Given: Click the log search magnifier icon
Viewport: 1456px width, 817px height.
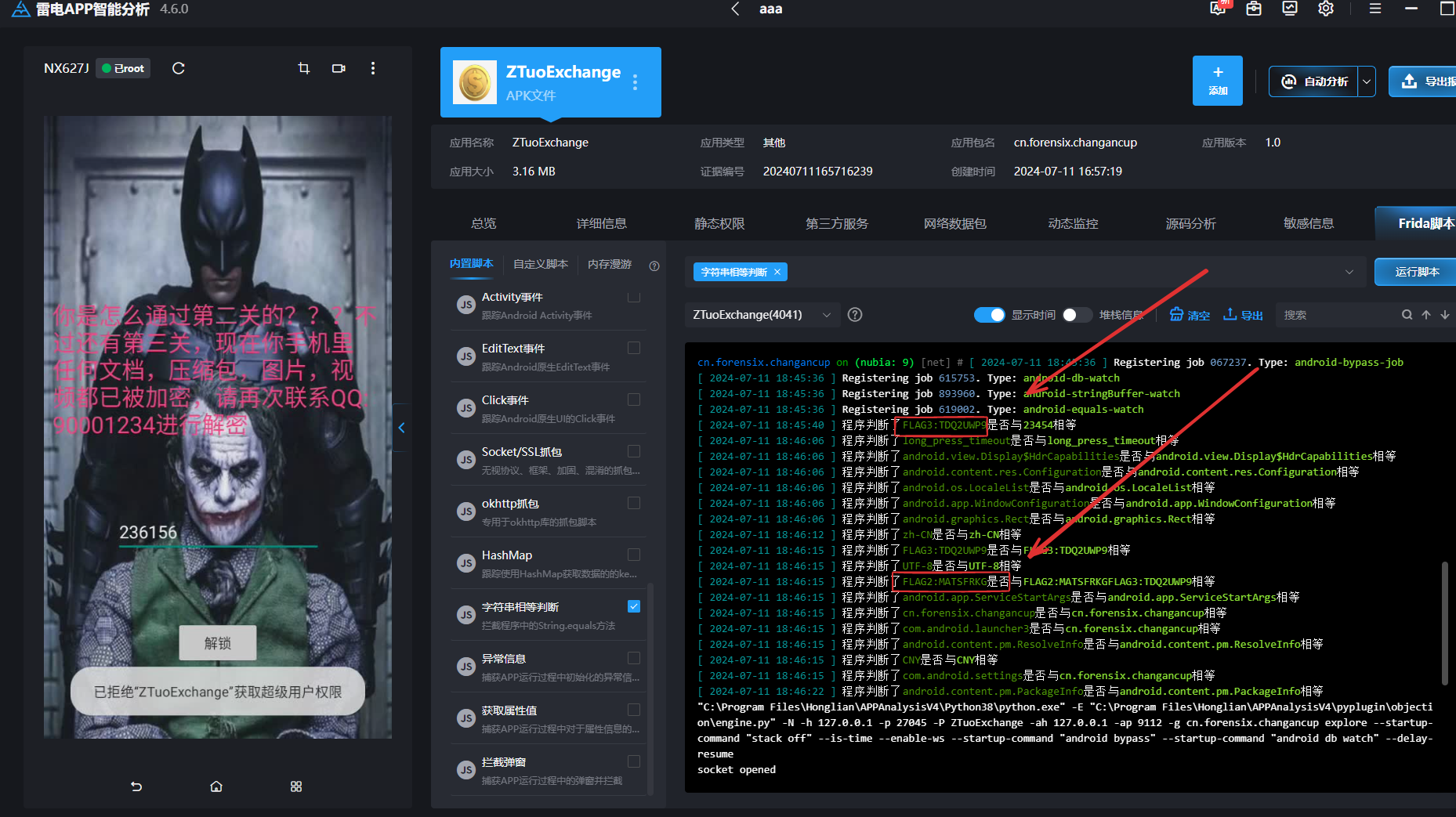Looking at the screenshot, I should click(1407, 315).
